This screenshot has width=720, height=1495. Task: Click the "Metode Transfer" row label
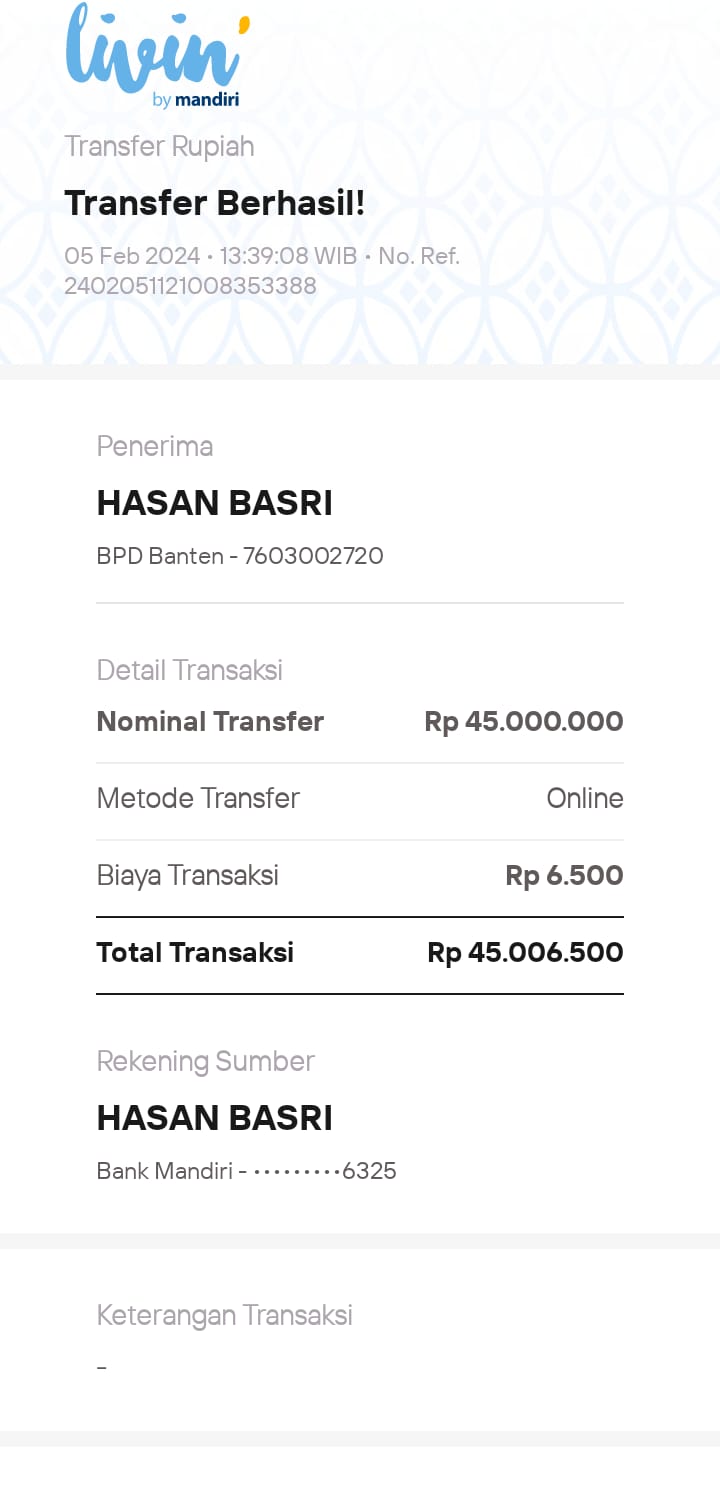(x=198, y=798)
